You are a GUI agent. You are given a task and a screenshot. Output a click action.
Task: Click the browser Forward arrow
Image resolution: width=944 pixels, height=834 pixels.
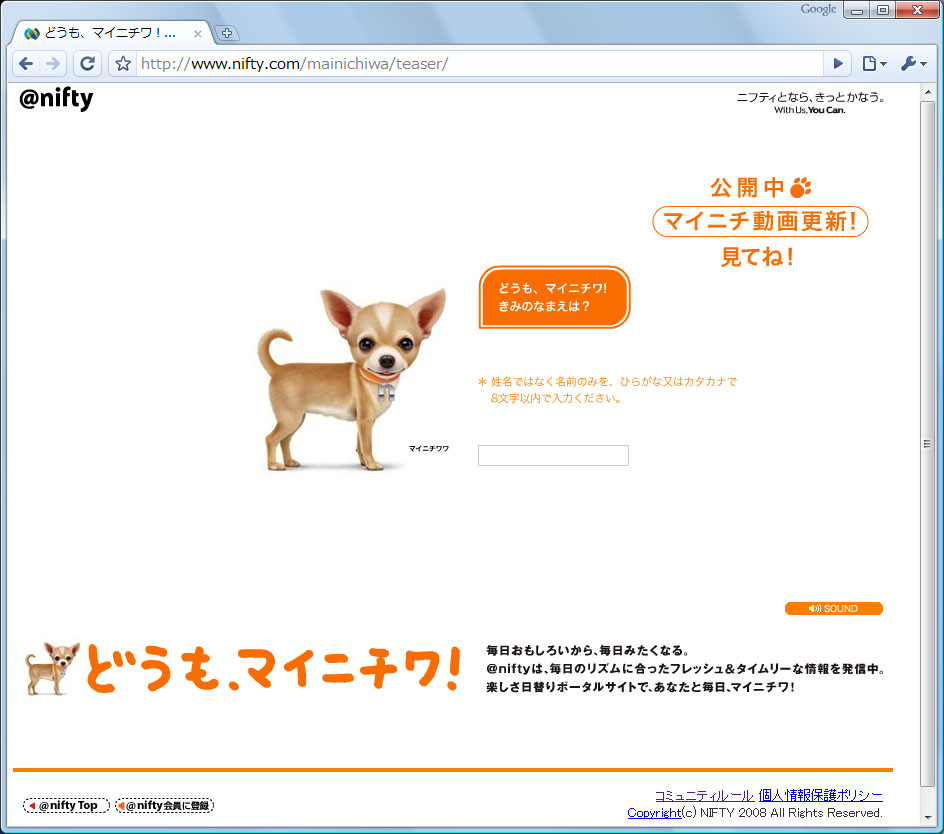point(53,63)
